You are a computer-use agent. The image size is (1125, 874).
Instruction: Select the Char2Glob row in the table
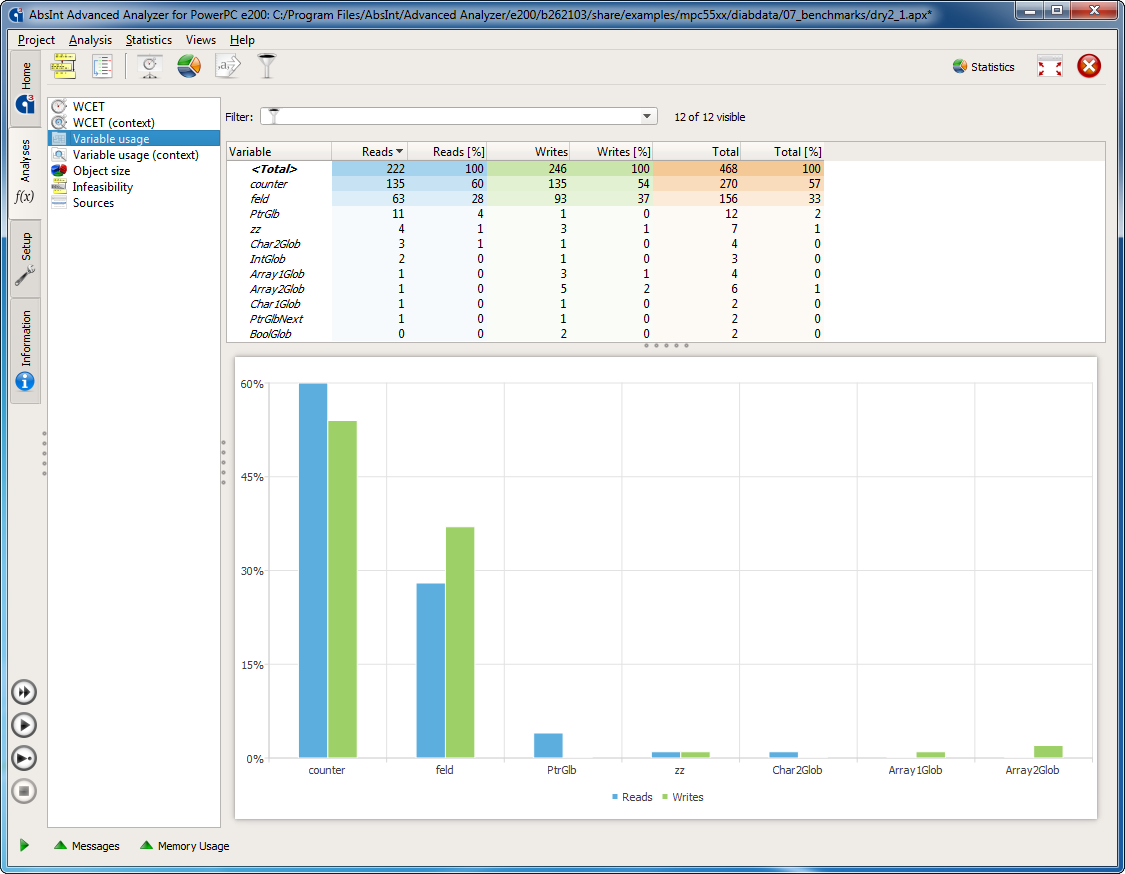click(x=525, y=244)
